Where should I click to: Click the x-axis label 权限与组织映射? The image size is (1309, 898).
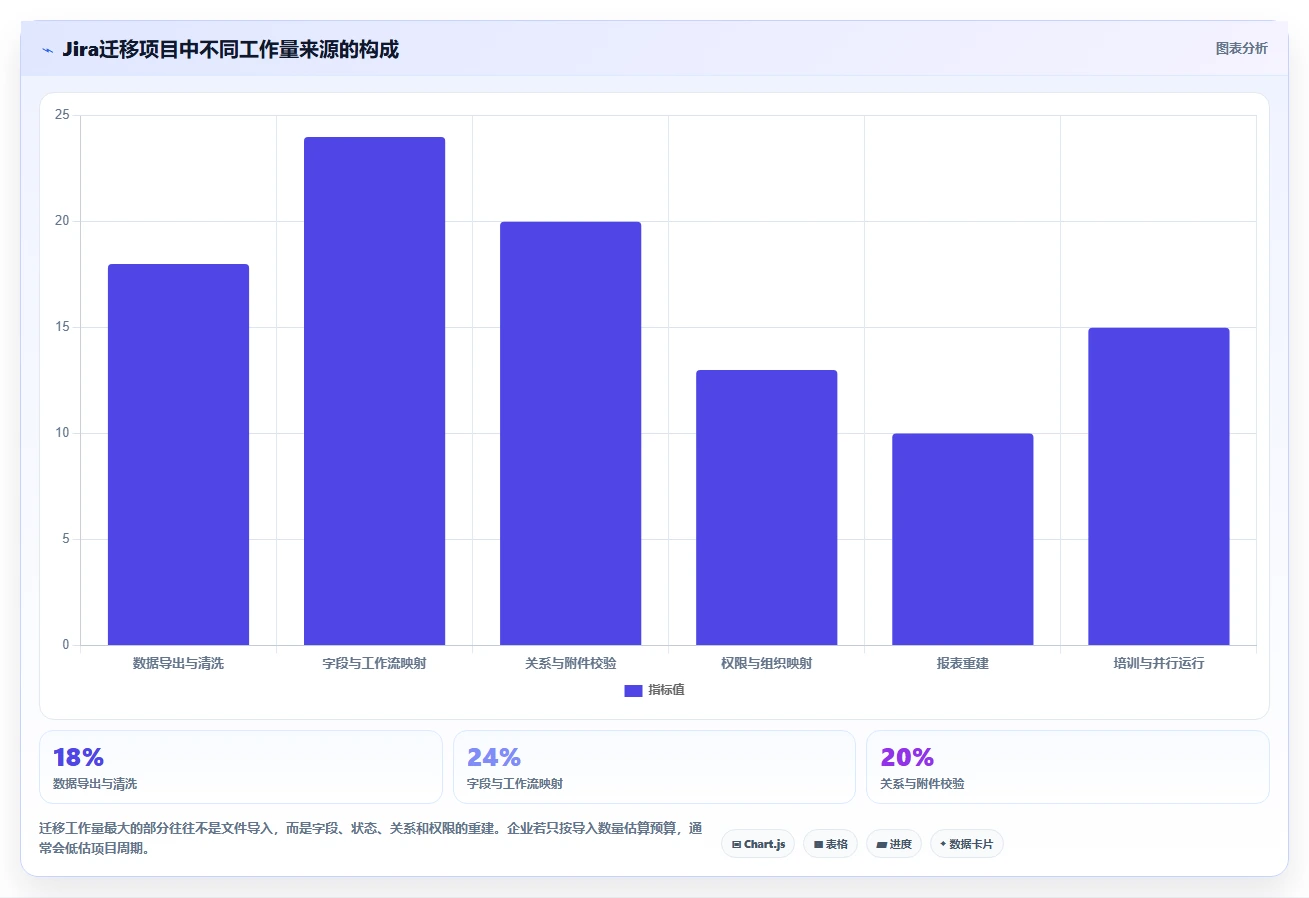(766, 663)
